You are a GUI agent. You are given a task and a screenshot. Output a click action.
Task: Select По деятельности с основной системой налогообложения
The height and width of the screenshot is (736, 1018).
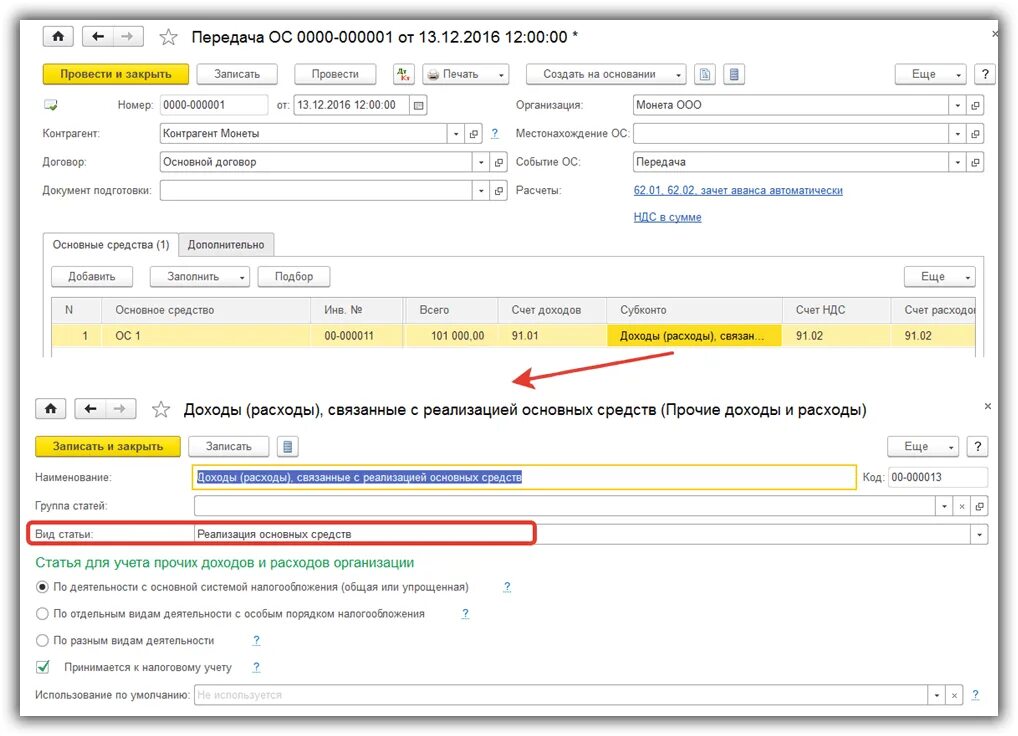pos(42,587)
